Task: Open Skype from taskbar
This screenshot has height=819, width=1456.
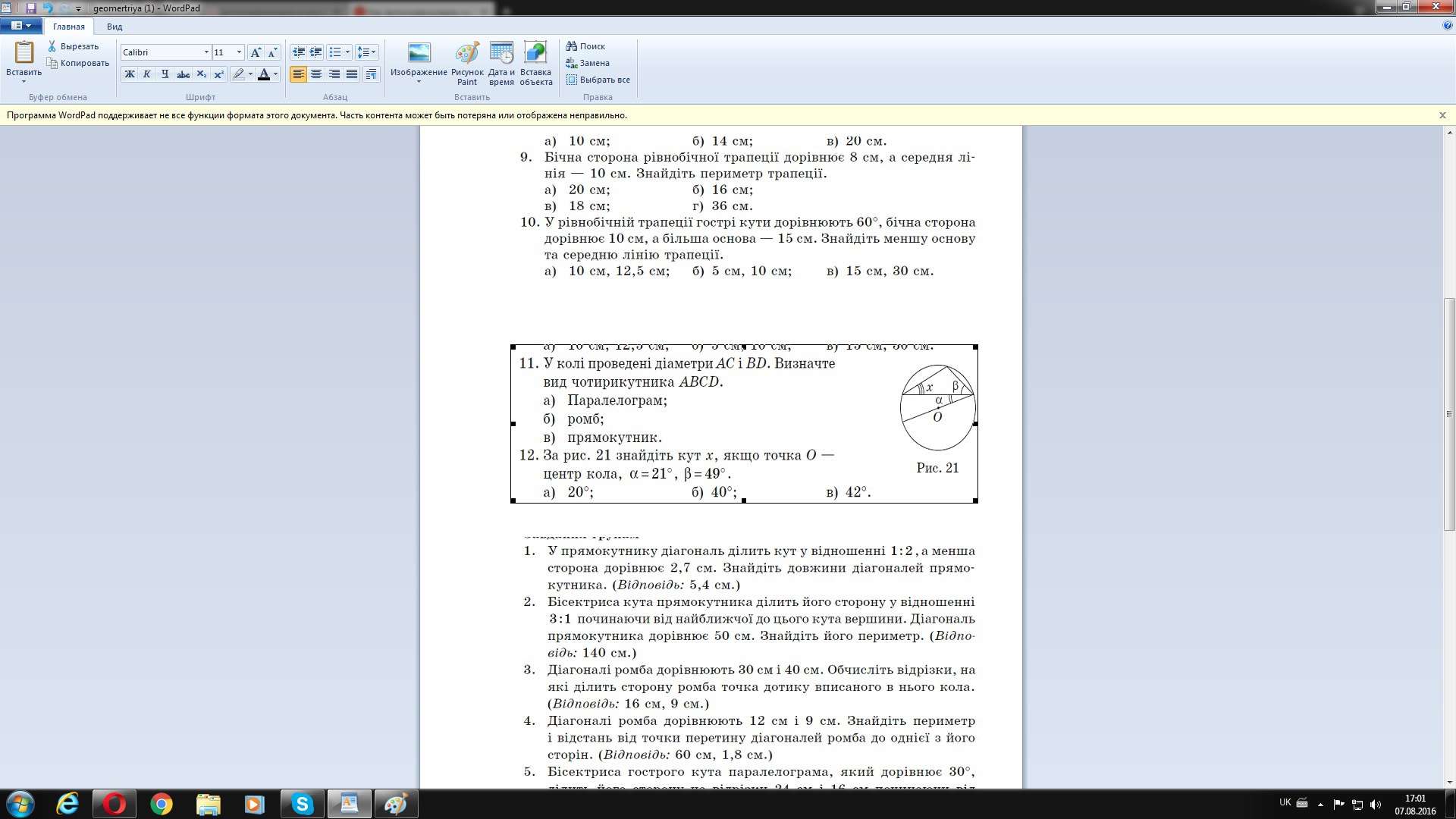Action: [302, 804]
